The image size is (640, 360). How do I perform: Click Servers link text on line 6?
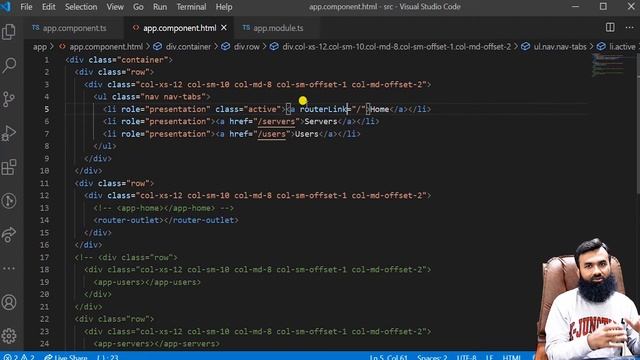click(321, 122)
